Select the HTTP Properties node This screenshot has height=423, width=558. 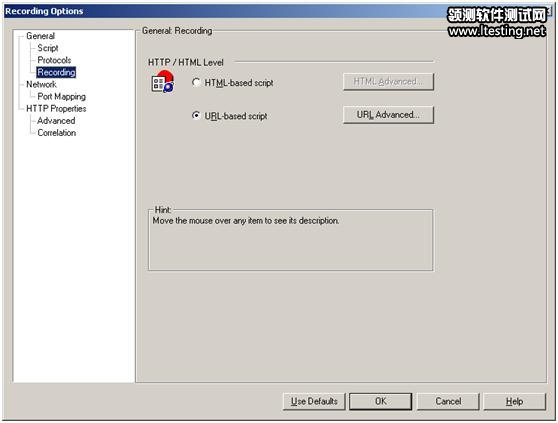[56, 109]
